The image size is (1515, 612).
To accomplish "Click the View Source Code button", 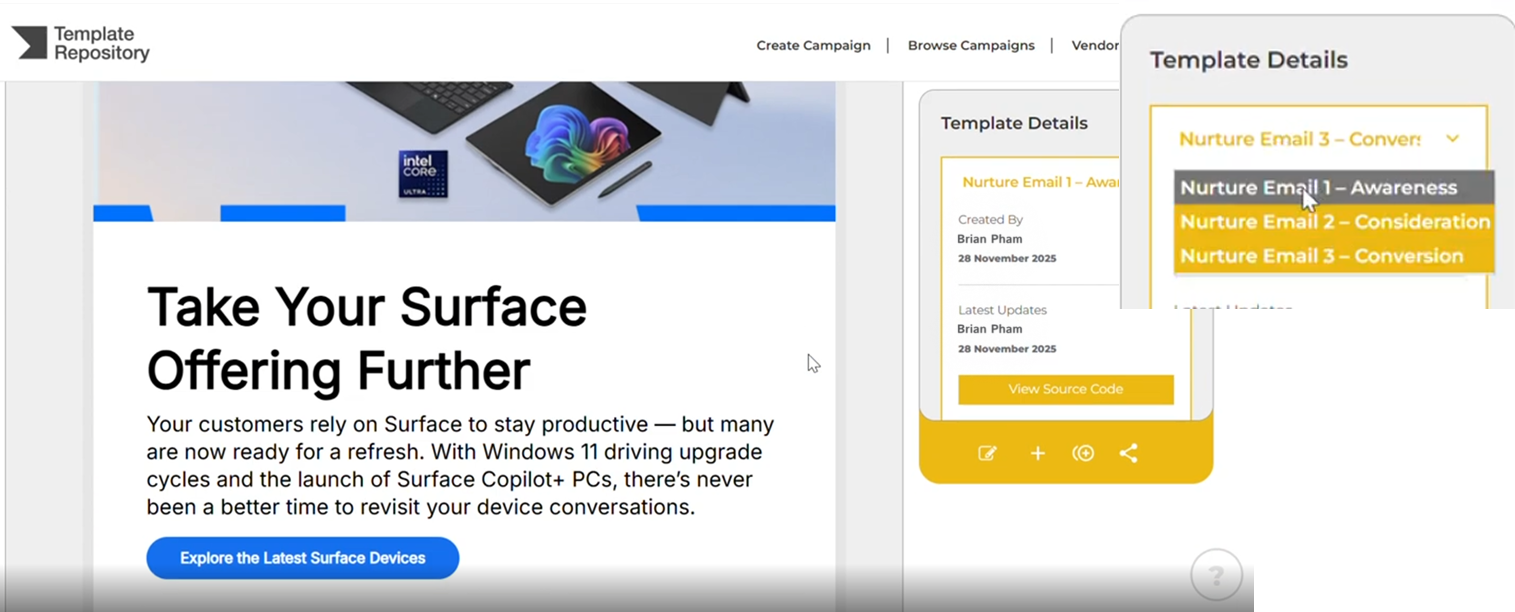I will (x=1066, y=389).
